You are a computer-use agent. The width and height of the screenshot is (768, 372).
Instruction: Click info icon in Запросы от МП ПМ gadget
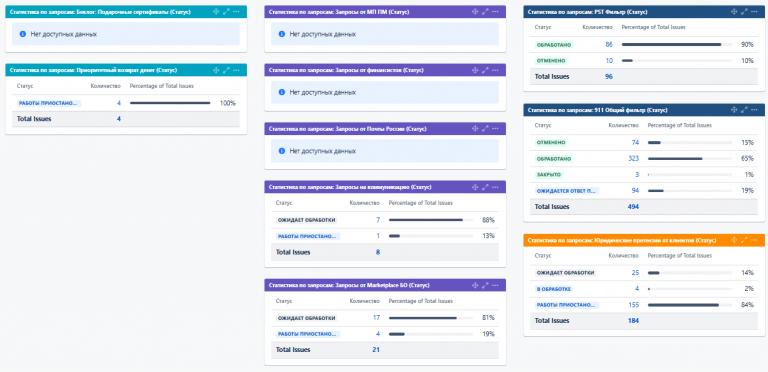pyautogui.click(x=282, y=34)
